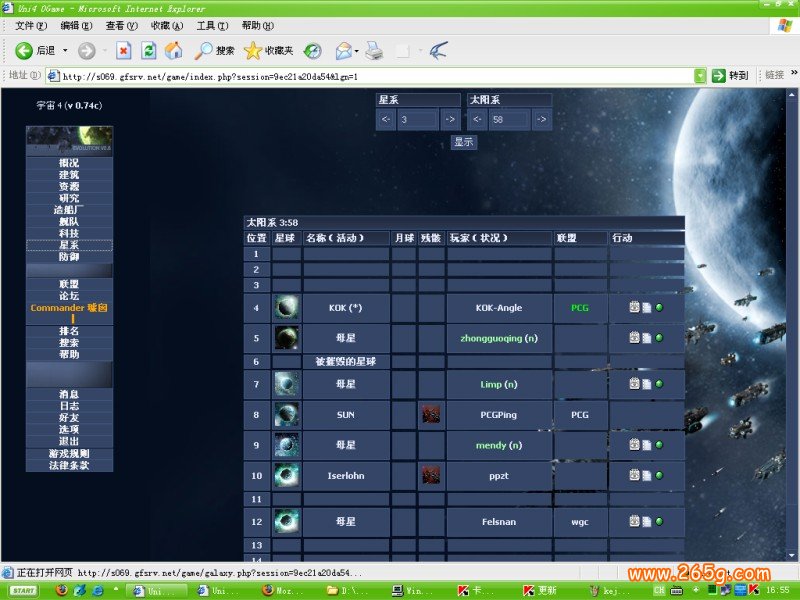Open the 收藏(A) favorites menu

pyautogui.click(x=166, y=25)
